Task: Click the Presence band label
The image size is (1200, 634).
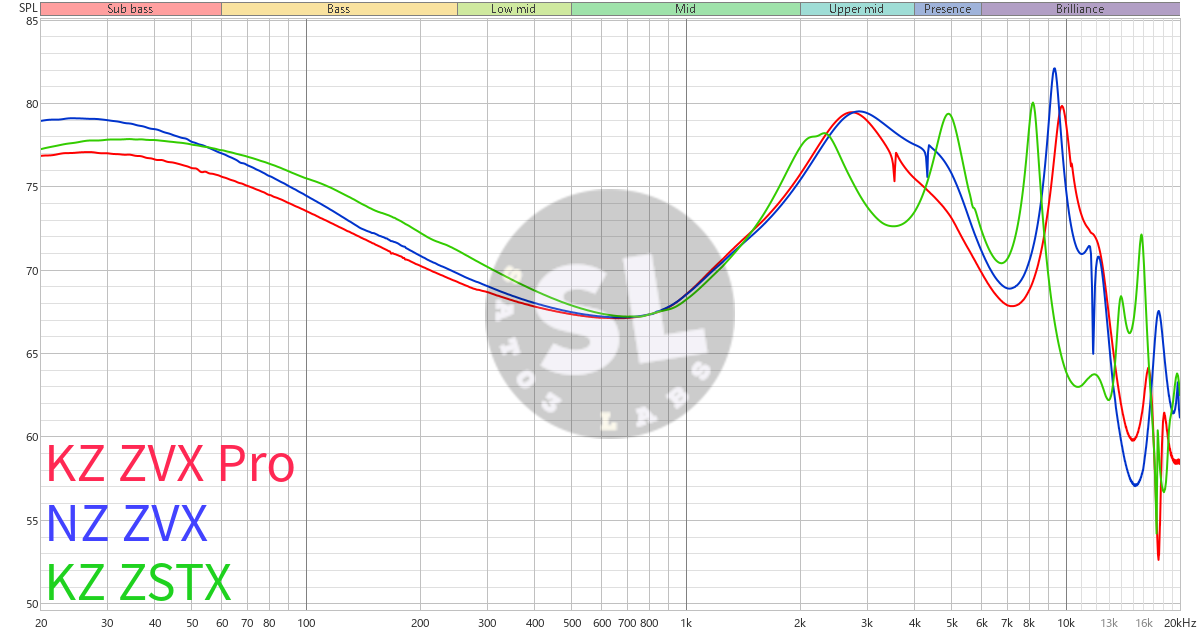Action: coord(947,9)
